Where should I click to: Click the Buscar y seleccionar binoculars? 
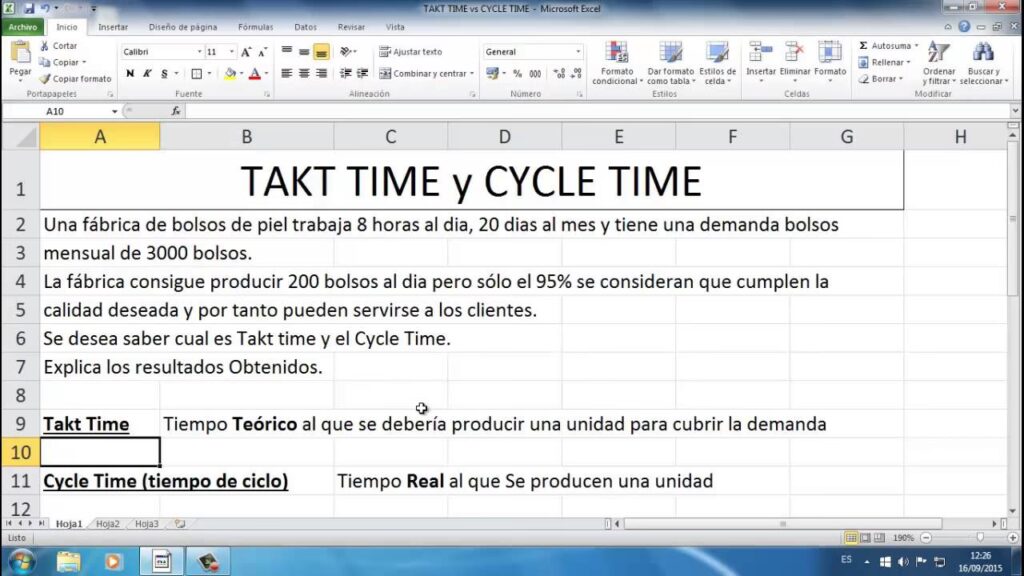(x=983, y=53)
